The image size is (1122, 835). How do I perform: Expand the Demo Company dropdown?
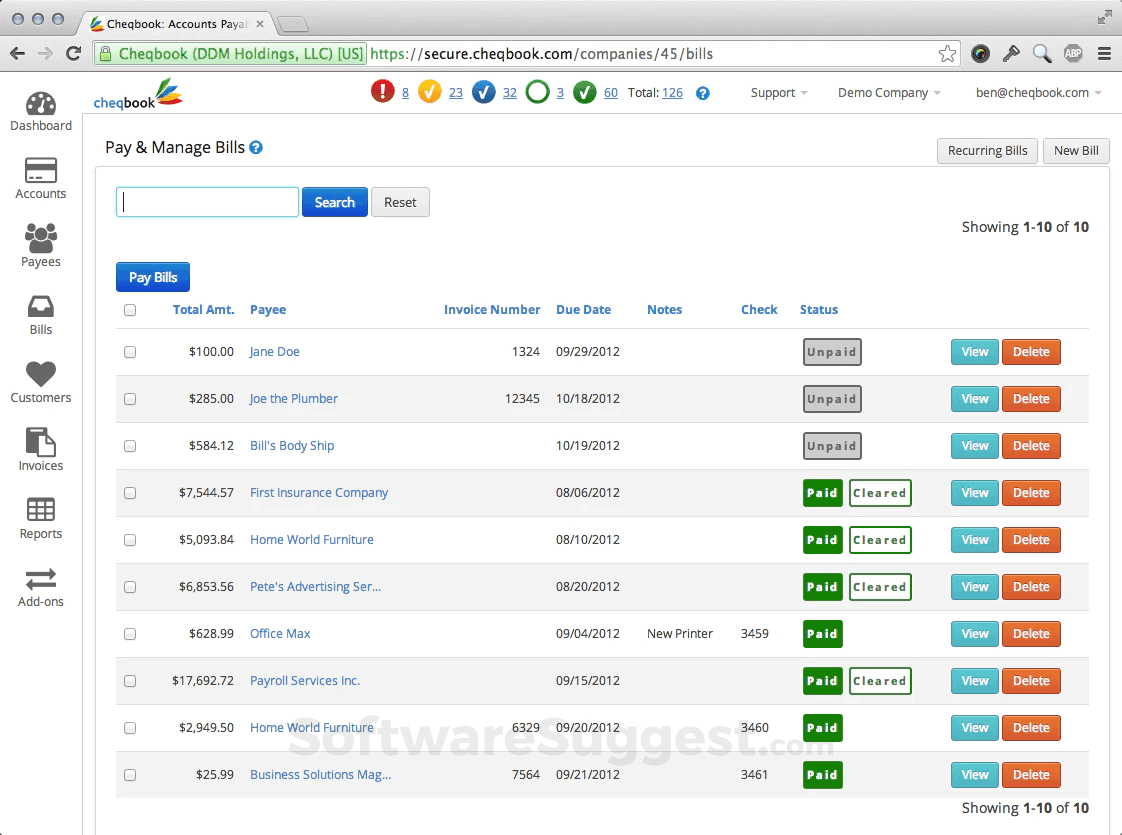[x=888, y=92]
